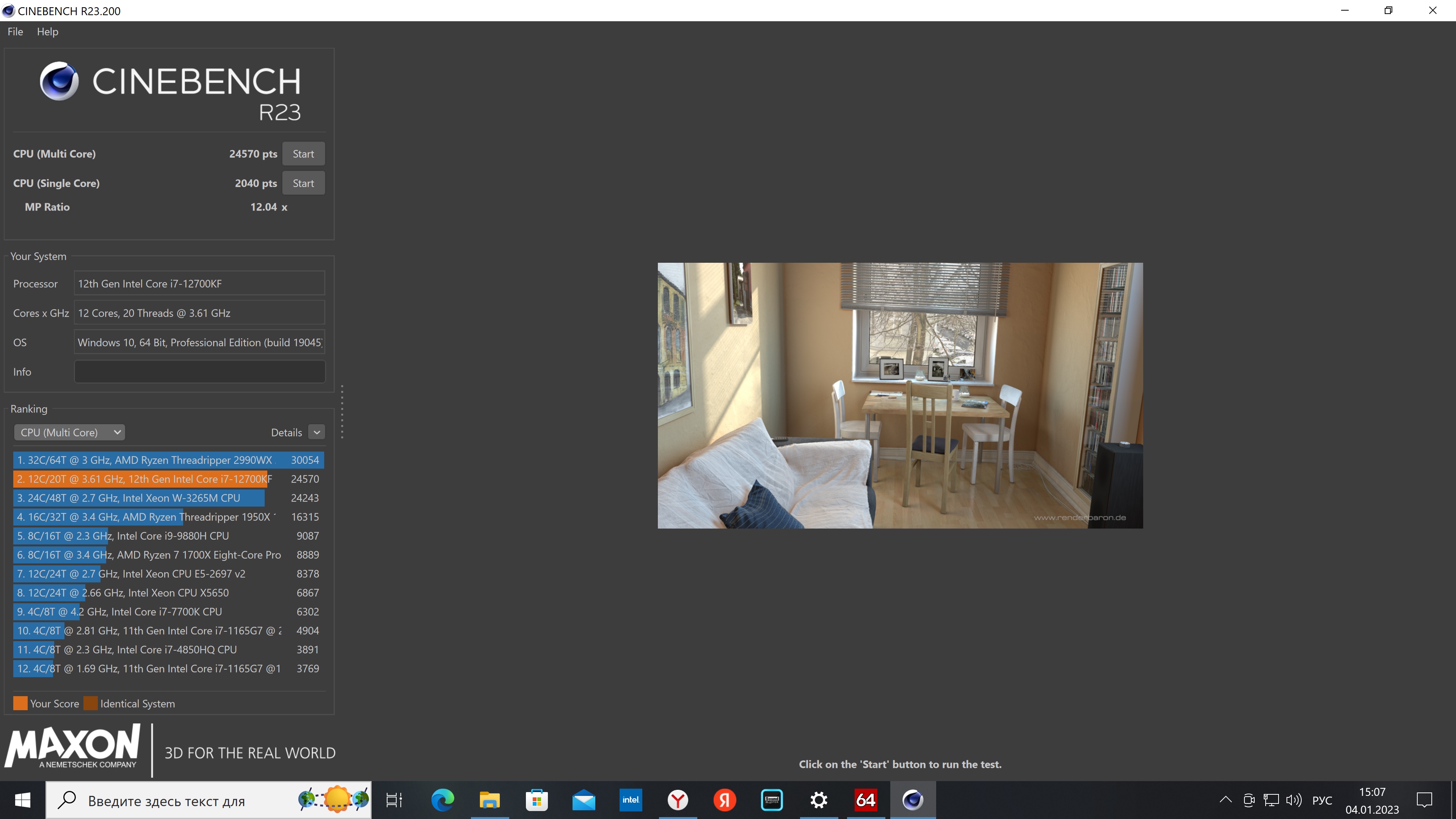Open the CPU (Multi Core) ranking dropdown
Screen dimensions: 1456x819
tap(69, 432)
